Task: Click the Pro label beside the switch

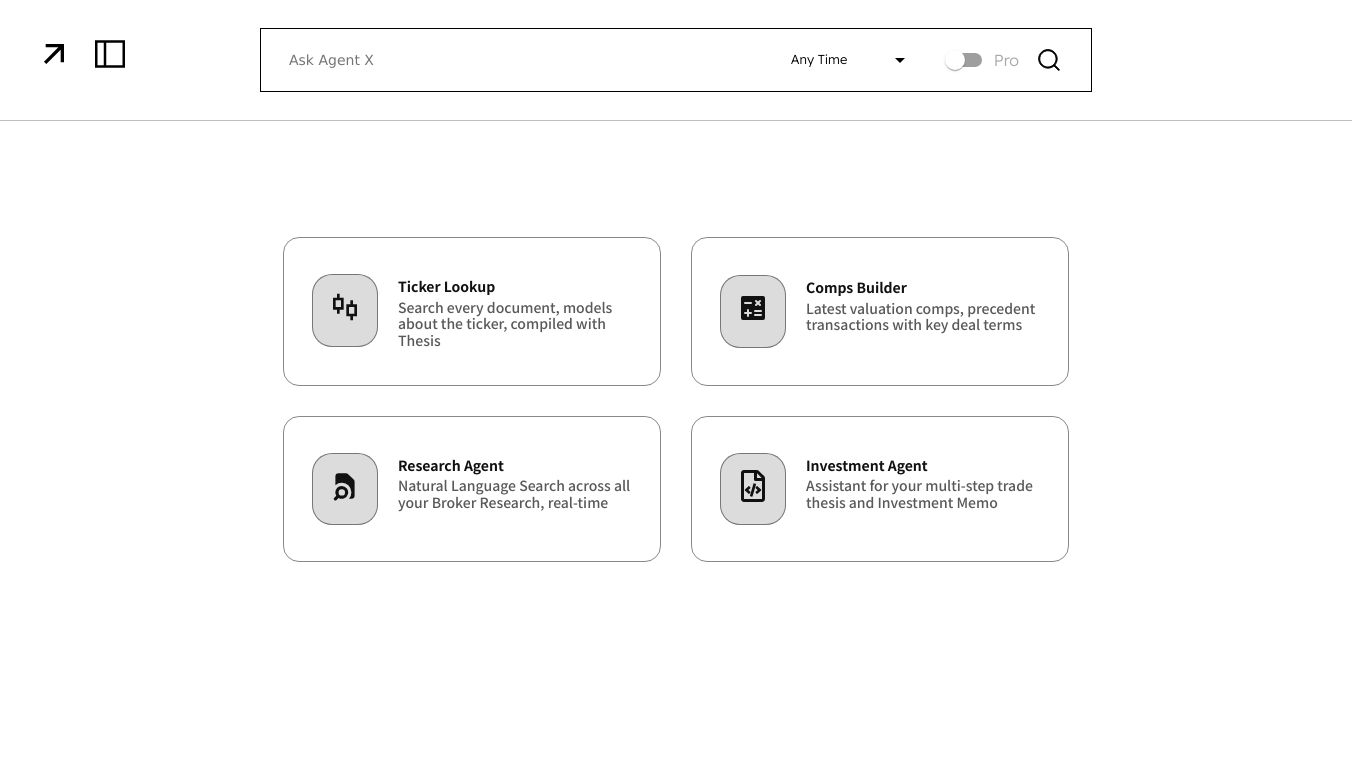Action: pos(1006,61)
